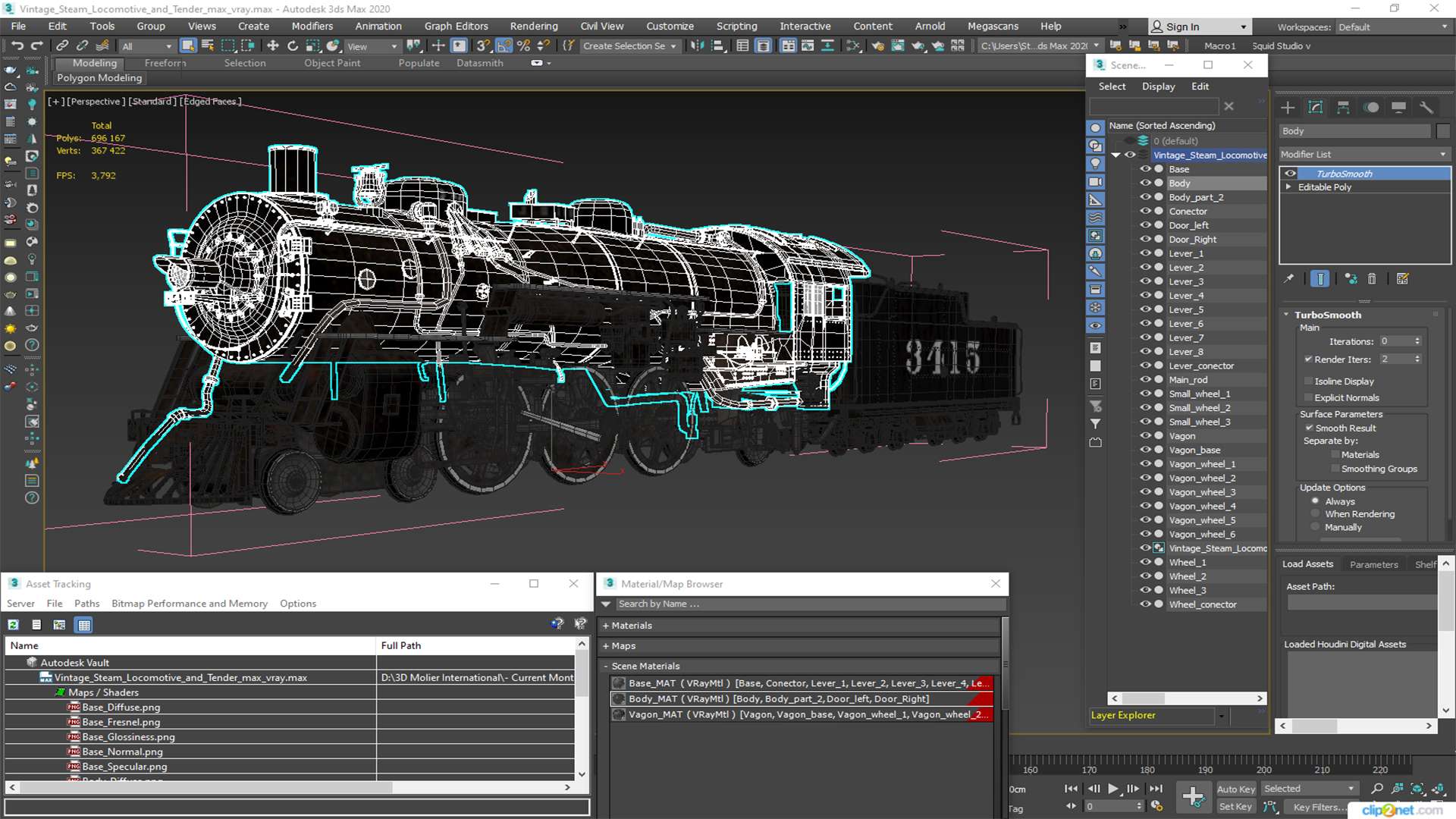Activate the Select and Move tool

(273, 45)
